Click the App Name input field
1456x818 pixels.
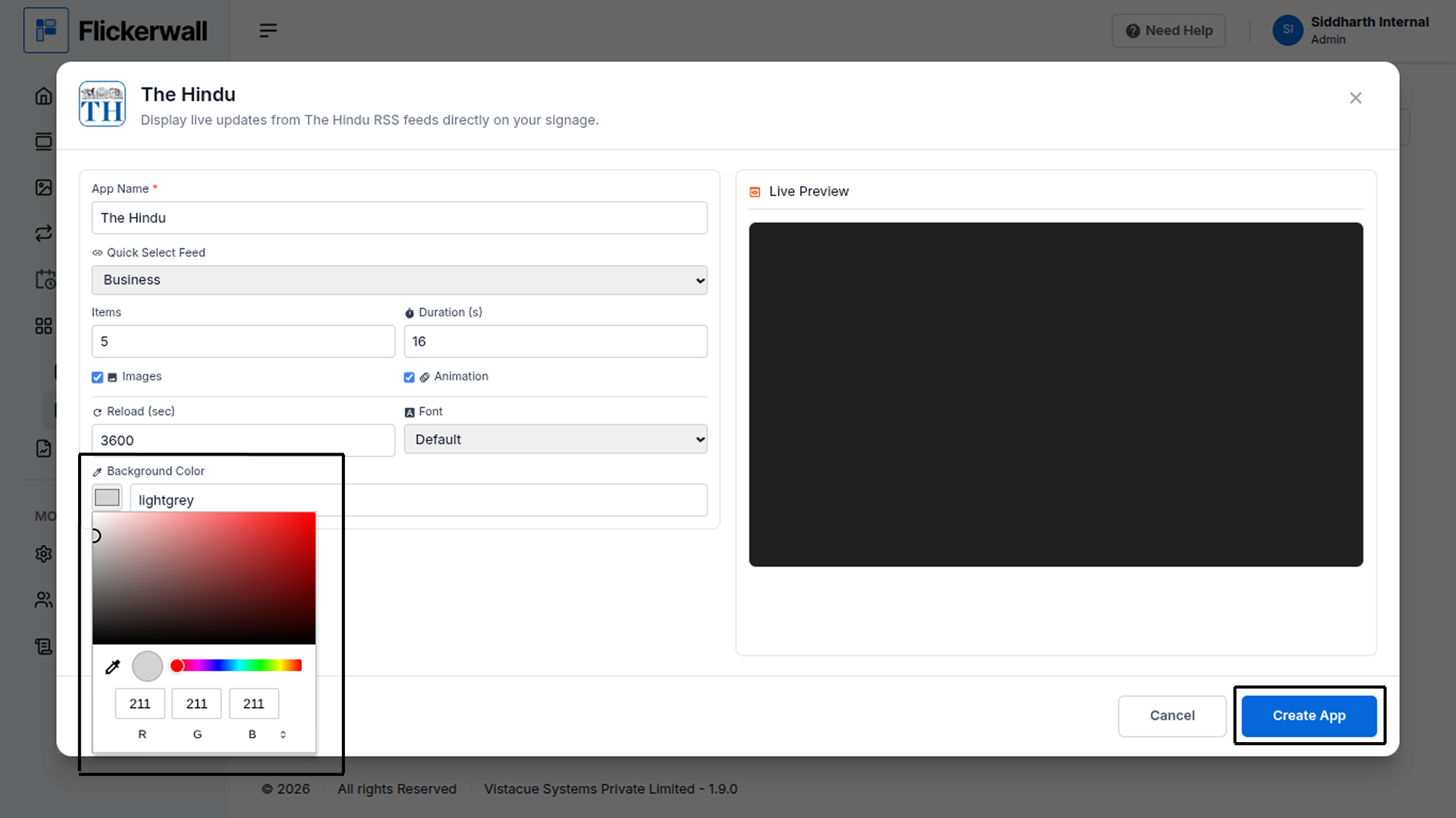(x=399, y=218)
